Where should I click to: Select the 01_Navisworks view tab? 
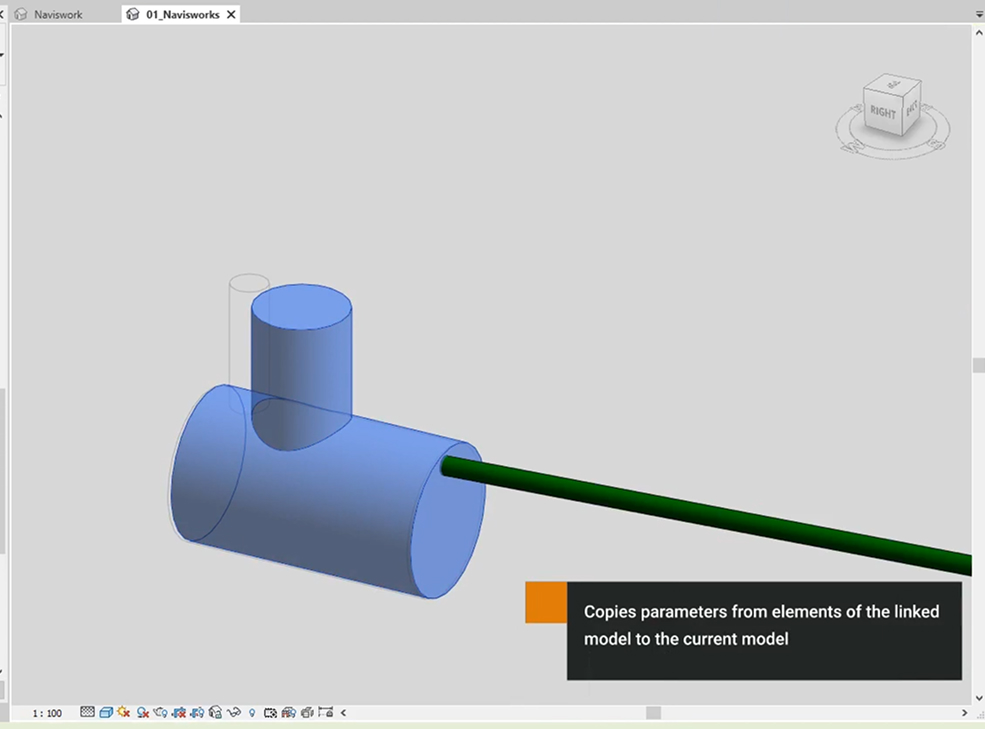(182, 15)
